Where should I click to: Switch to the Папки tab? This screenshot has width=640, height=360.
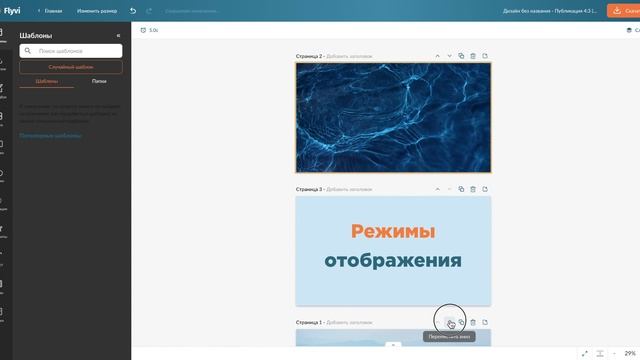point(99,81)
